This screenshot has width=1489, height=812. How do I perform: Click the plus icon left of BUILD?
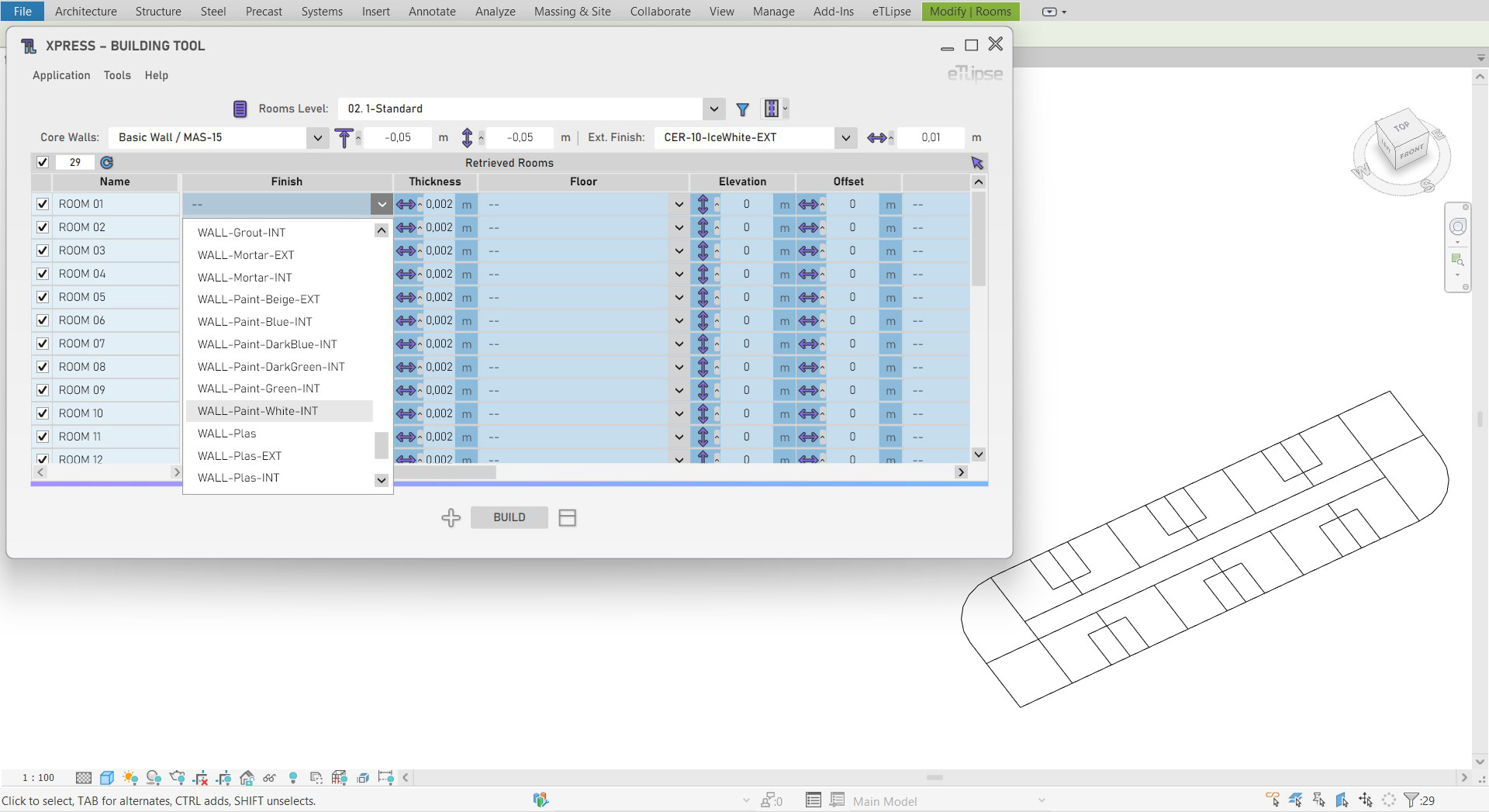[x=451, y=518]
